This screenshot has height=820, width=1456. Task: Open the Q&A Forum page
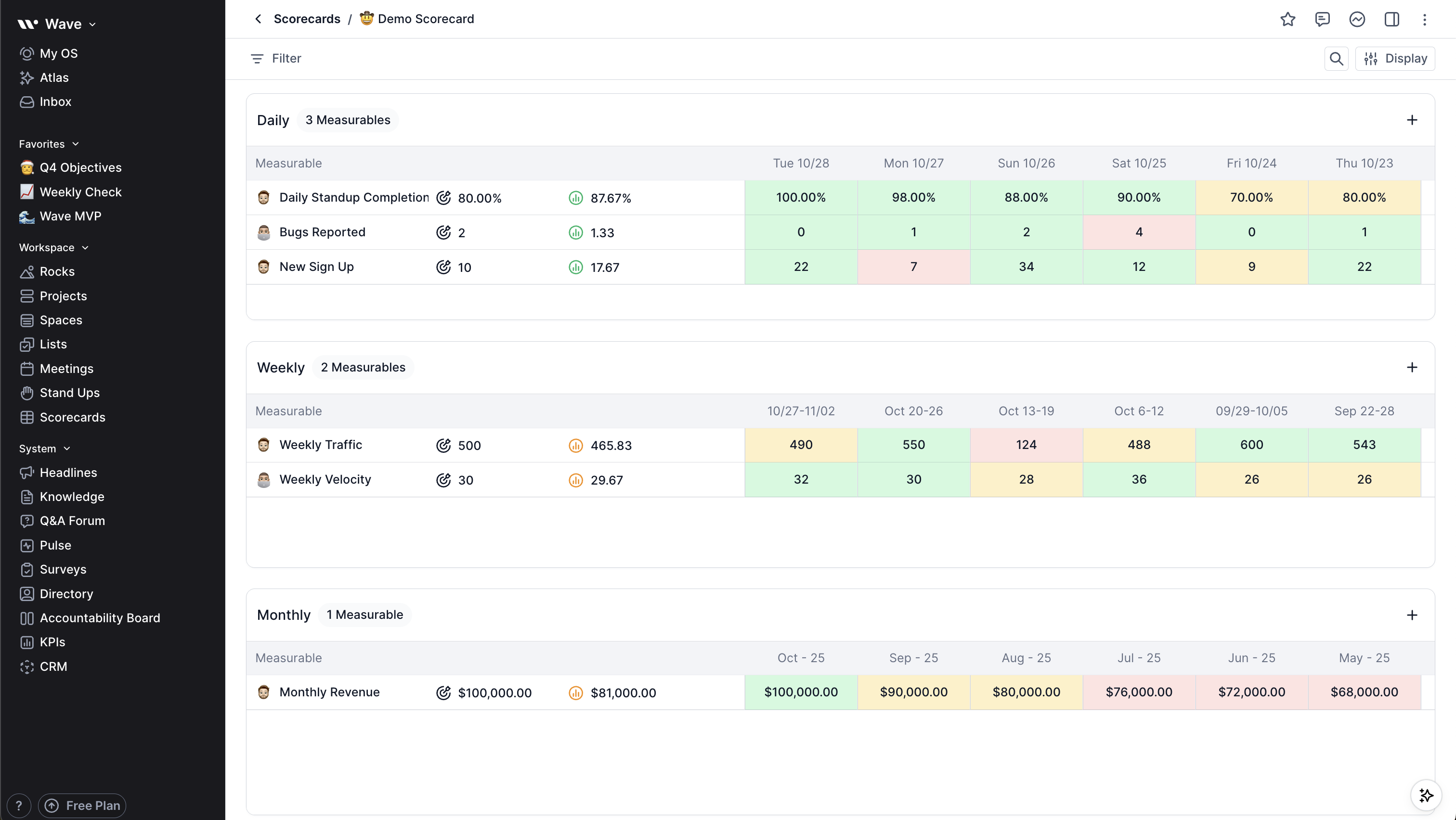point(72,521)
